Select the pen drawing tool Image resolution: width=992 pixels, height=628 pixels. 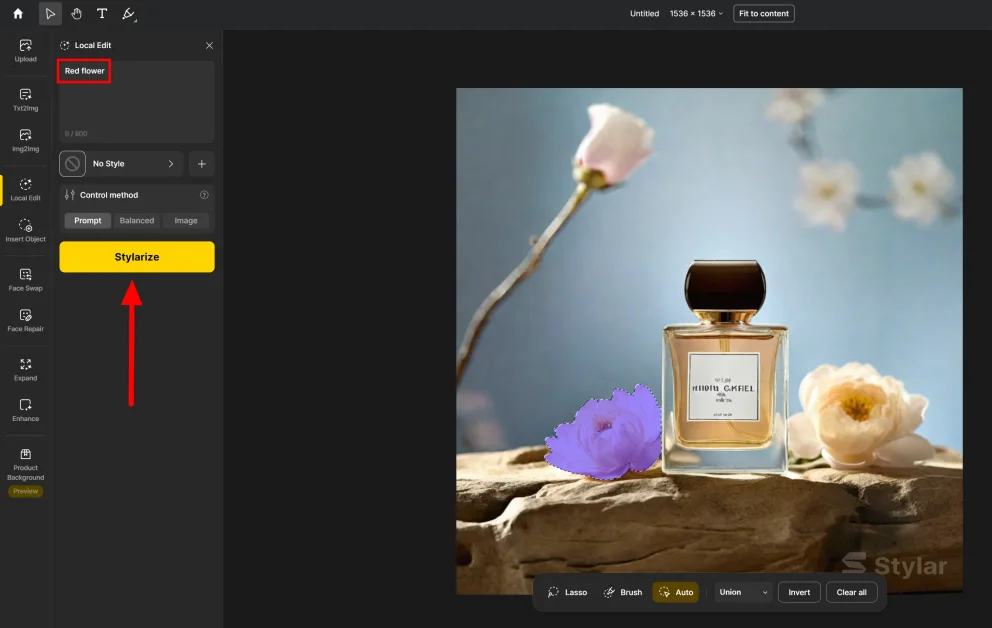(128, 14)
